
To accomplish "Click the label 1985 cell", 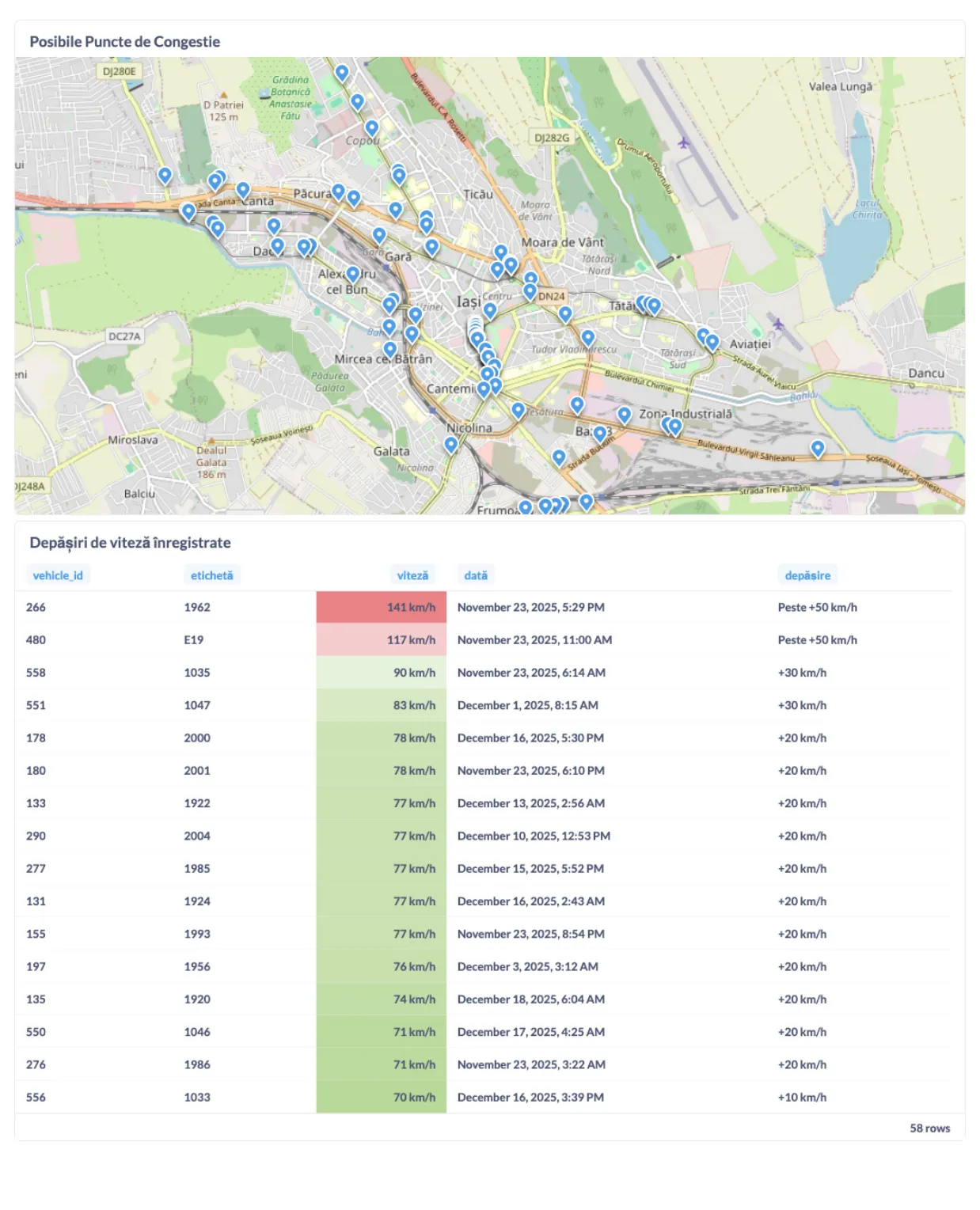I will (x=197, y=869).
